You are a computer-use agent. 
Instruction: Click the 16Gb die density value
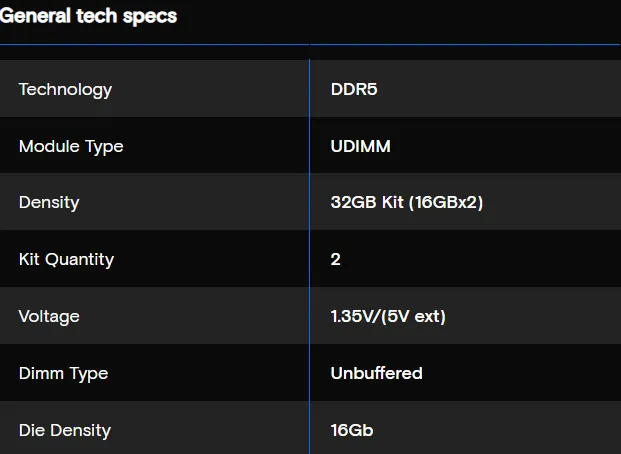tap(352, 430)
